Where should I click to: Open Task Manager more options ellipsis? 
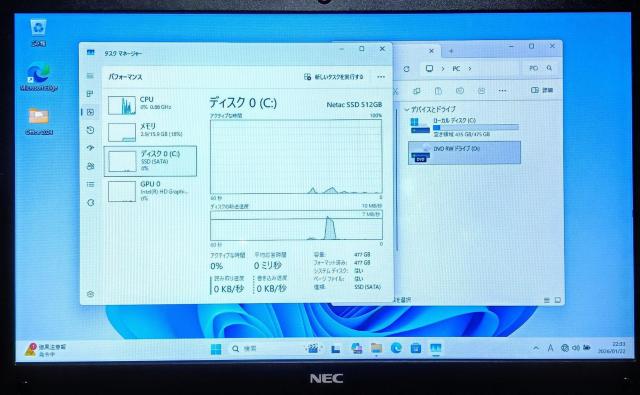pos(381,77)
